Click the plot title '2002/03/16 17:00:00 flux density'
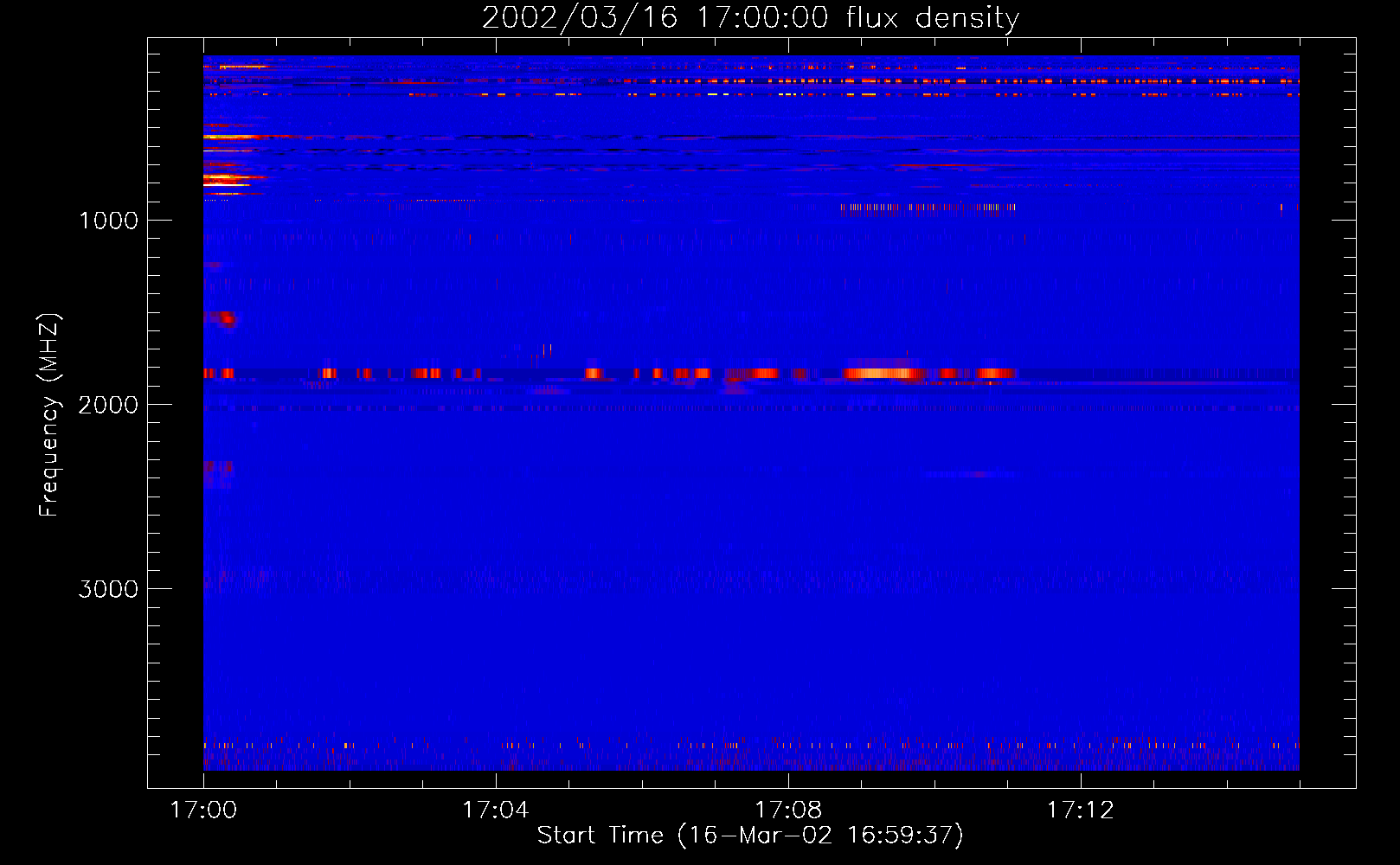The width and height of the screenshot is (1400, 865). pyautogui.click(x=750, y=18)
